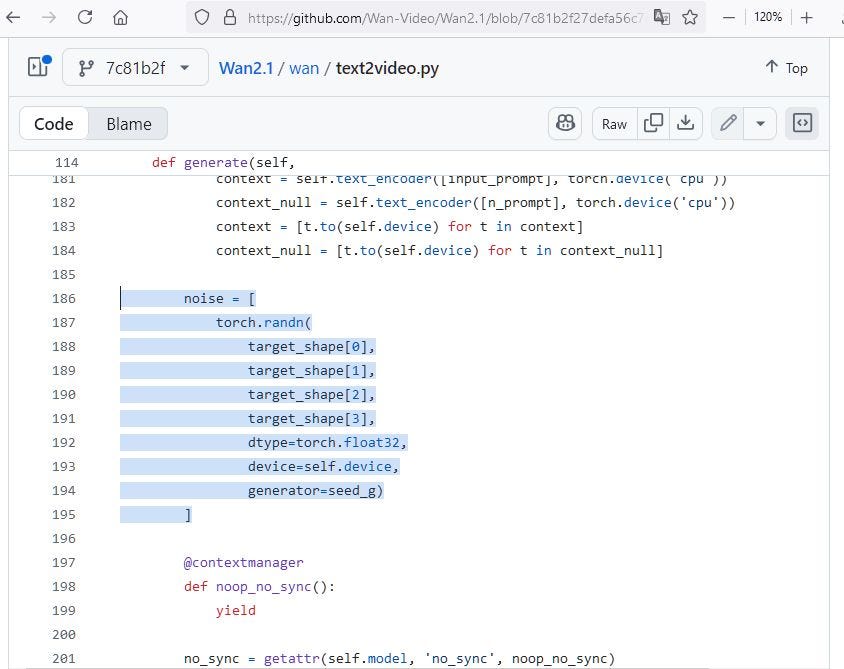The image size is (844, 669).
Task: Open the 7c81b2f branch selector dropdown
Action: [x=135, y=68]
